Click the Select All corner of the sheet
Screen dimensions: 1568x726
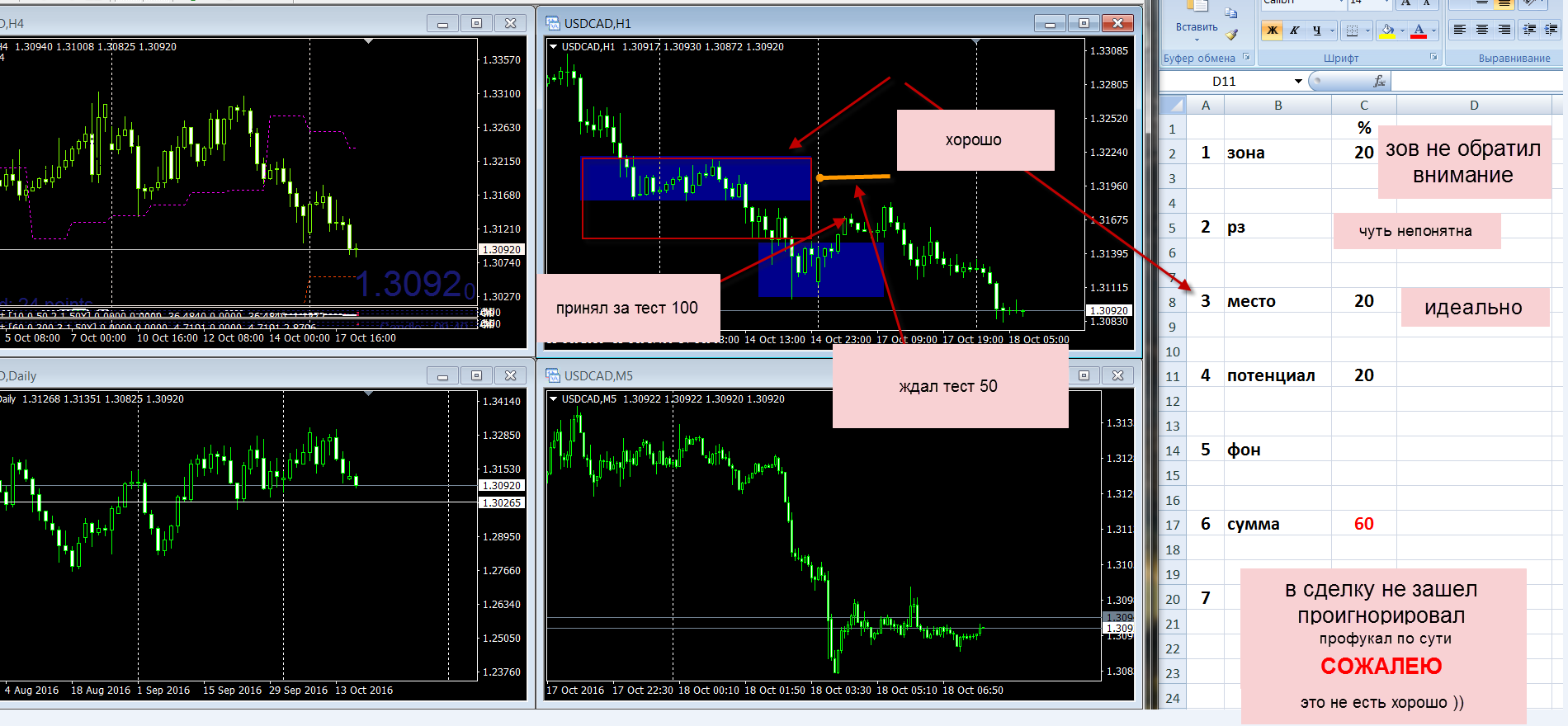(1173, 105)
